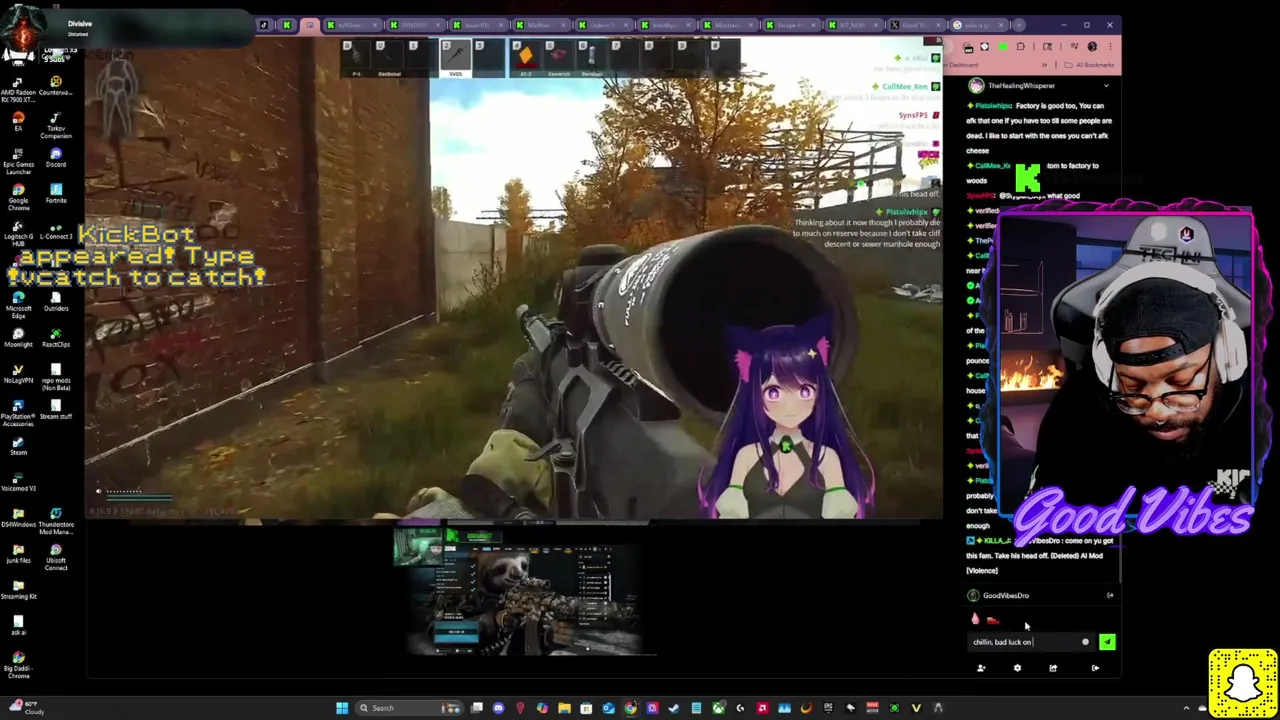Open the ask ai desktop file
The height and width of the screenshot is (720, 1280).
pos(18,627)
